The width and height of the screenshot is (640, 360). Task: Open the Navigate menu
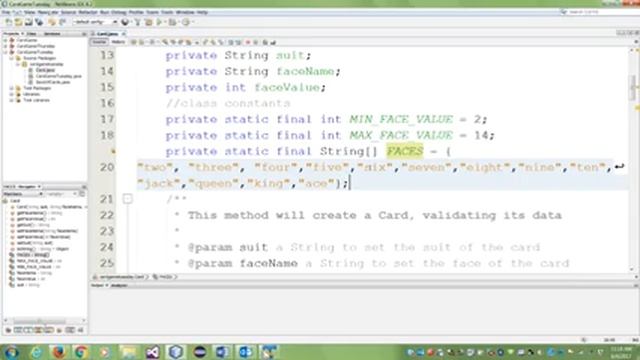(x=48, y=12)
